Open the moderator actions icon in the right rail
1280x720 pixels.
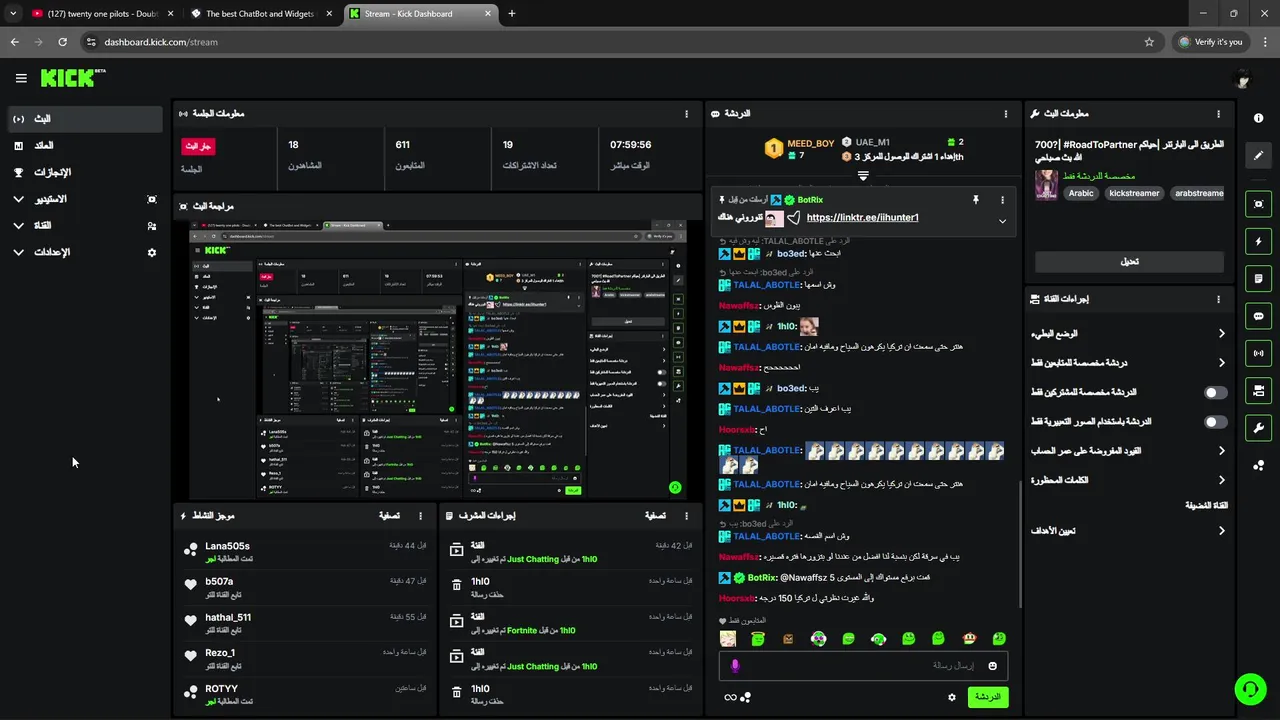click(1258, 390)
